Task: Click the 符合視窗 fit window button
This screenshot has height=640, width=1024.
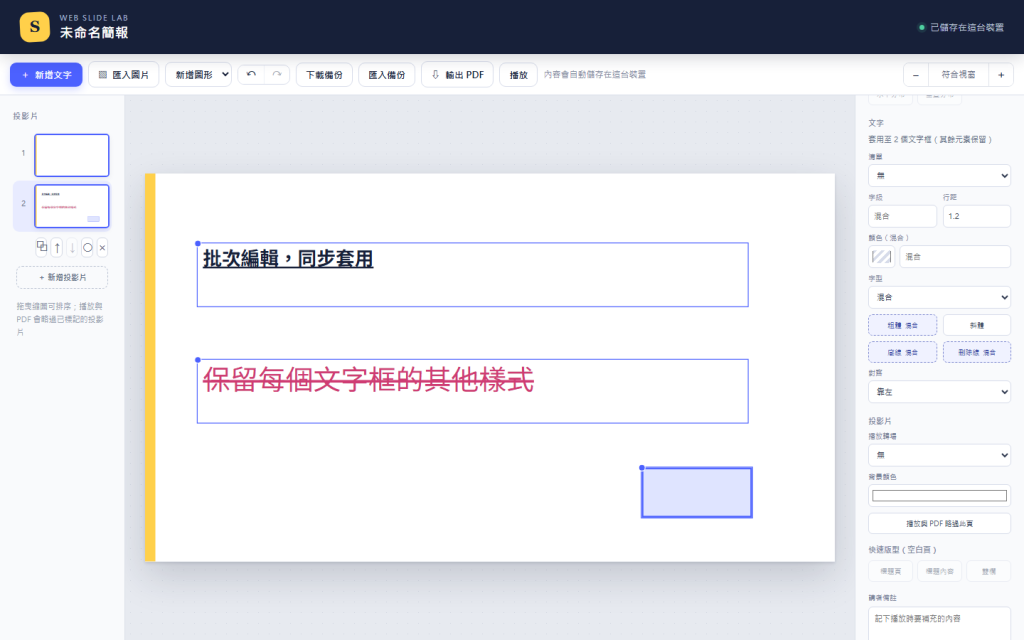Action: click(958, 74)
